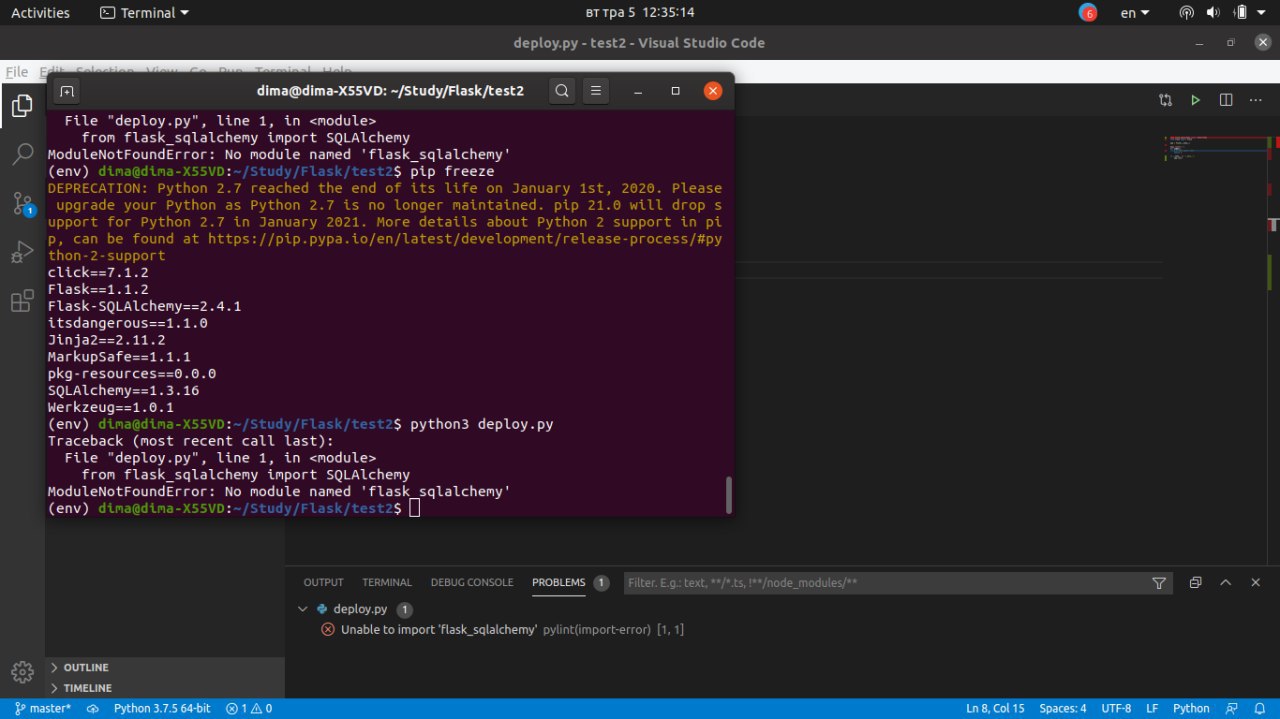The height and width of the screenshot is (719, 1280).
Task: Click the pkg-resources==0.0.0 line in terminal
Action: pos(131,374)
